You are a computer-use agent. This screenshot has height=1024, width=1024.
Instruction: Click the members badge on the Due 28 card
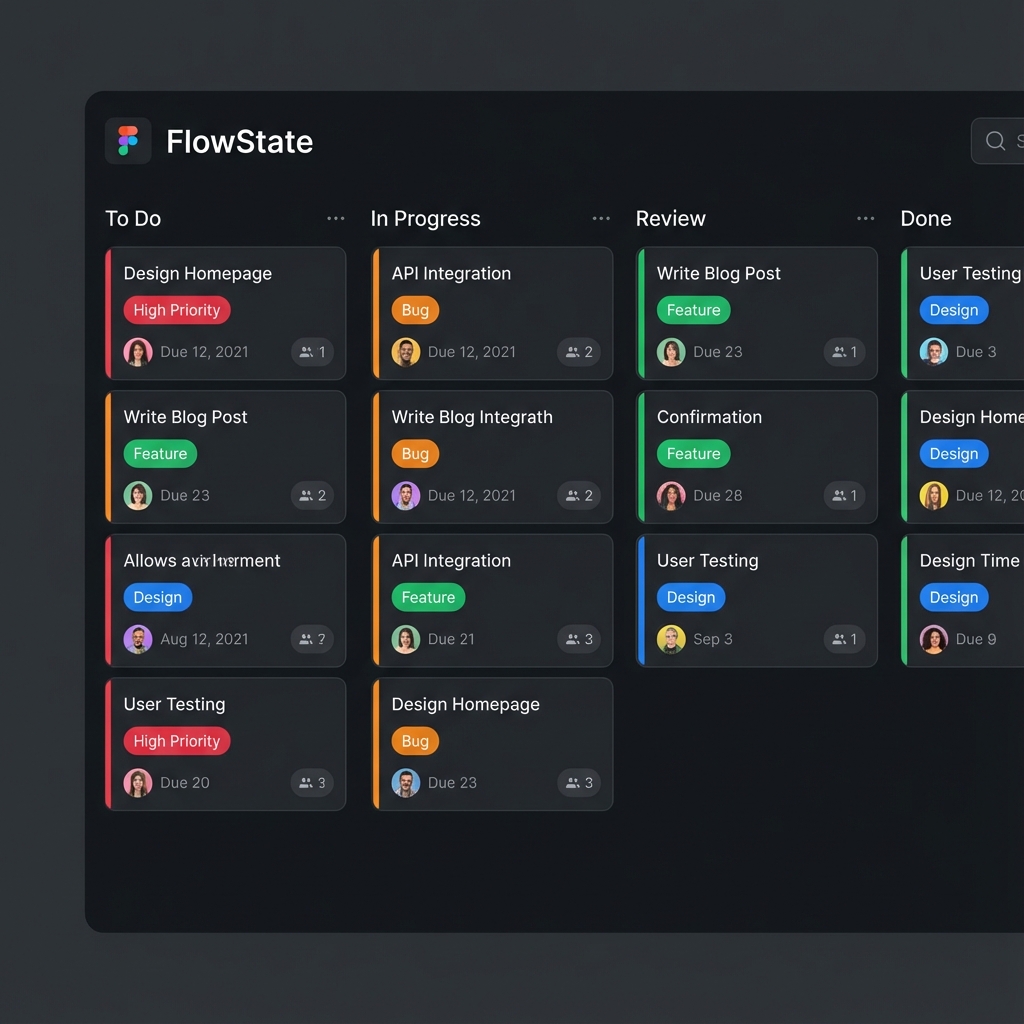click(x=844, y=496)
